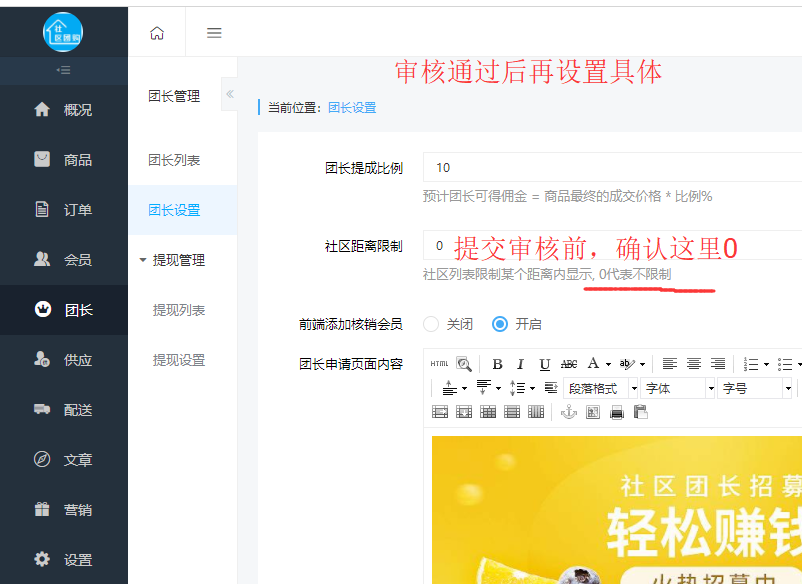Click the spacing-before-paragraph icon
This screenshot has width=802, height=584.
point(450,388)
